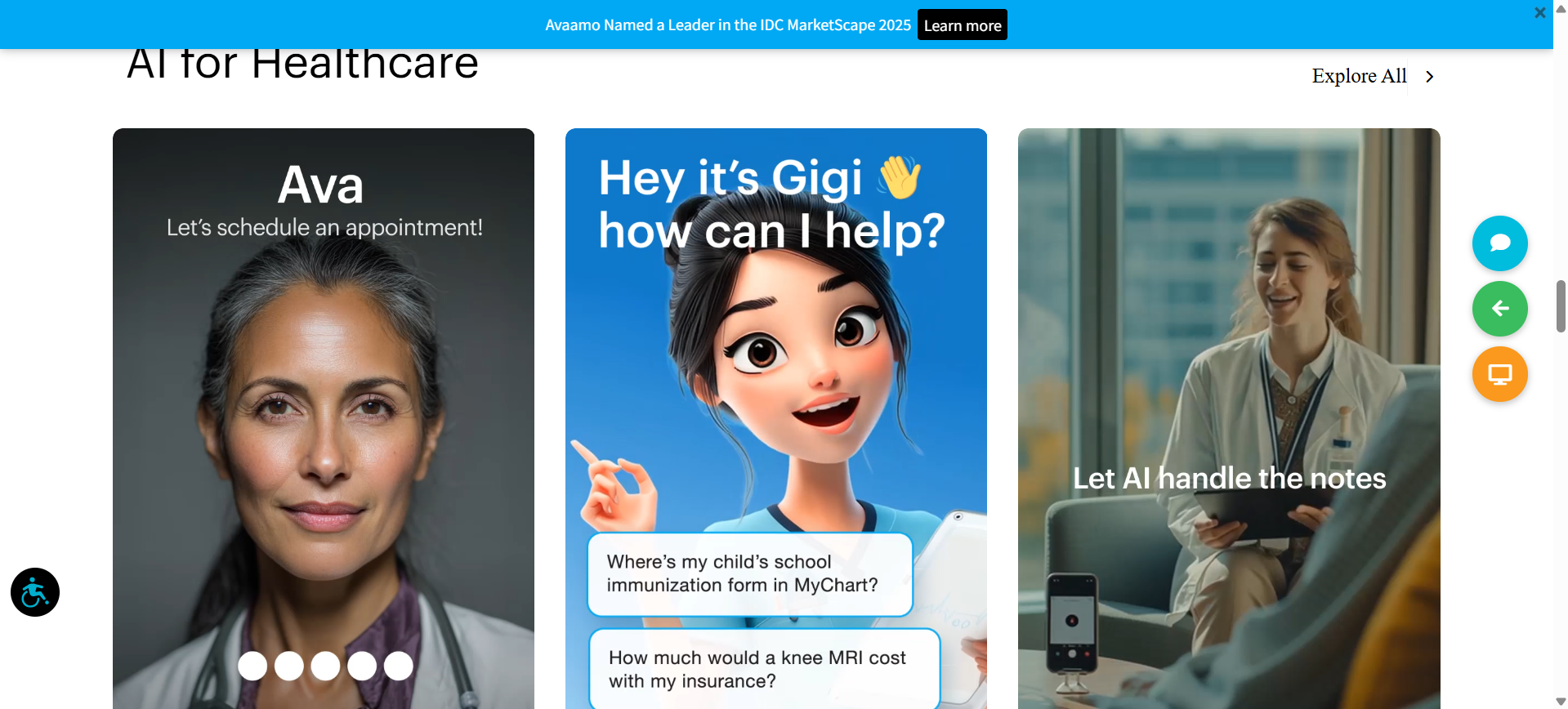Open the accessibility options icon
Screen dimensions: 1568x709
(x=35, y=592)
